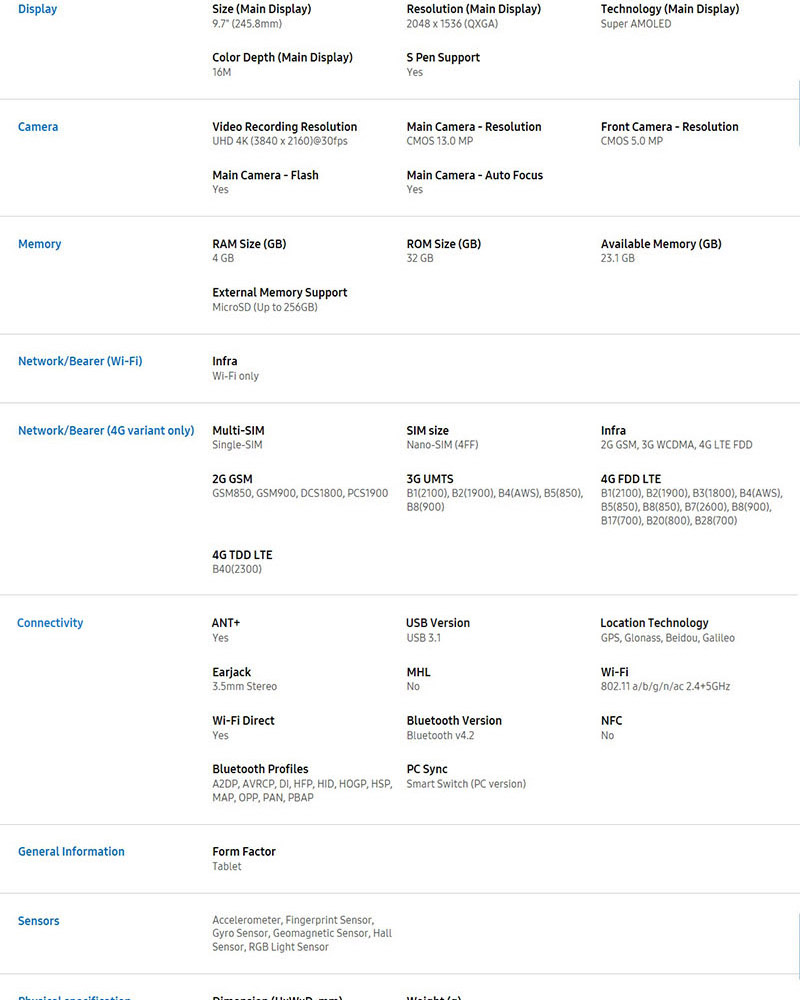Viewport: 800px width, 1000px height.
Task: Select the "NFC" label
Action: [611, 721]
